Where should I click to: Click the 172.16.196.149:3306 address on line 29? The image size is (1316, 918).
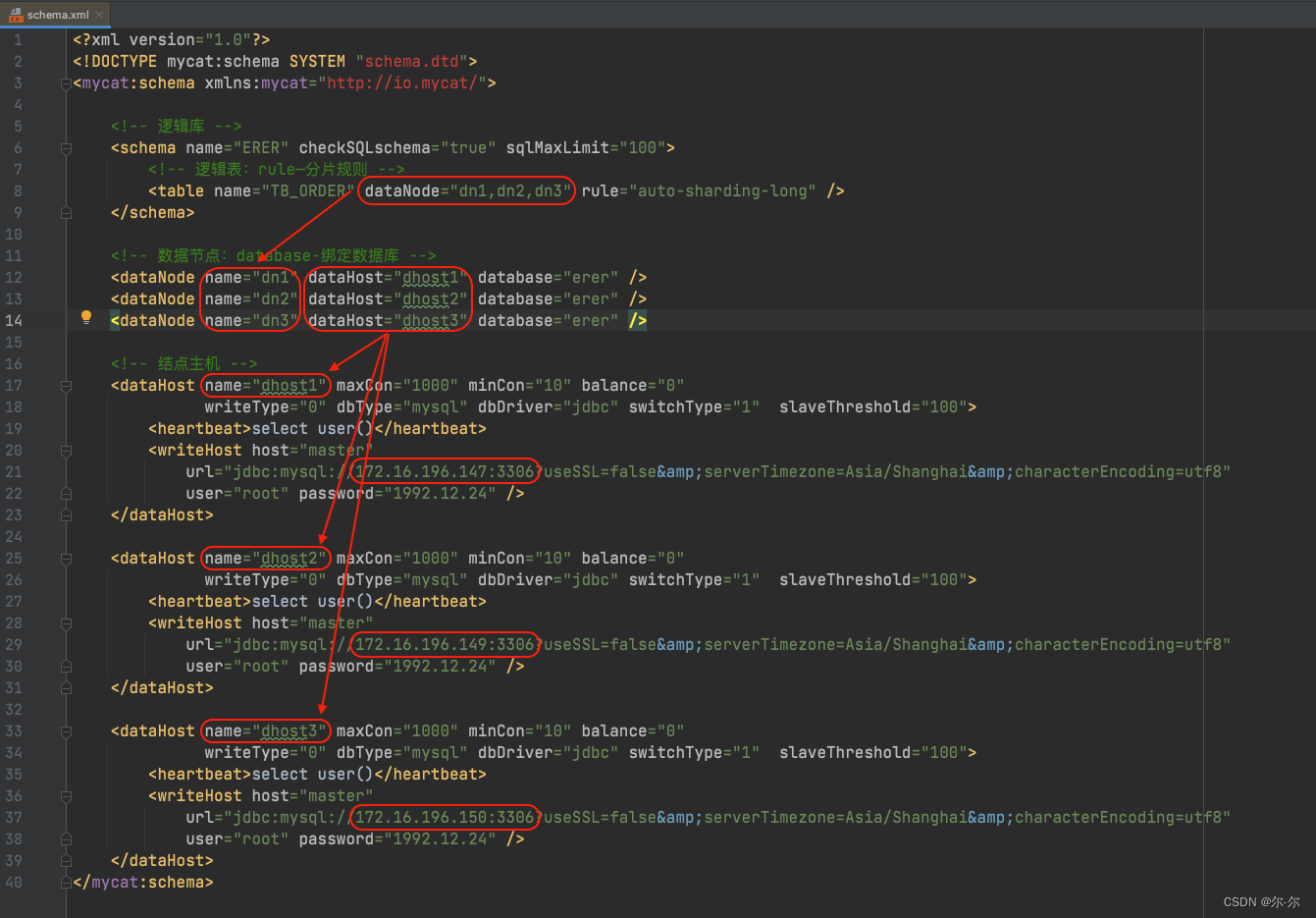(445, 645)
